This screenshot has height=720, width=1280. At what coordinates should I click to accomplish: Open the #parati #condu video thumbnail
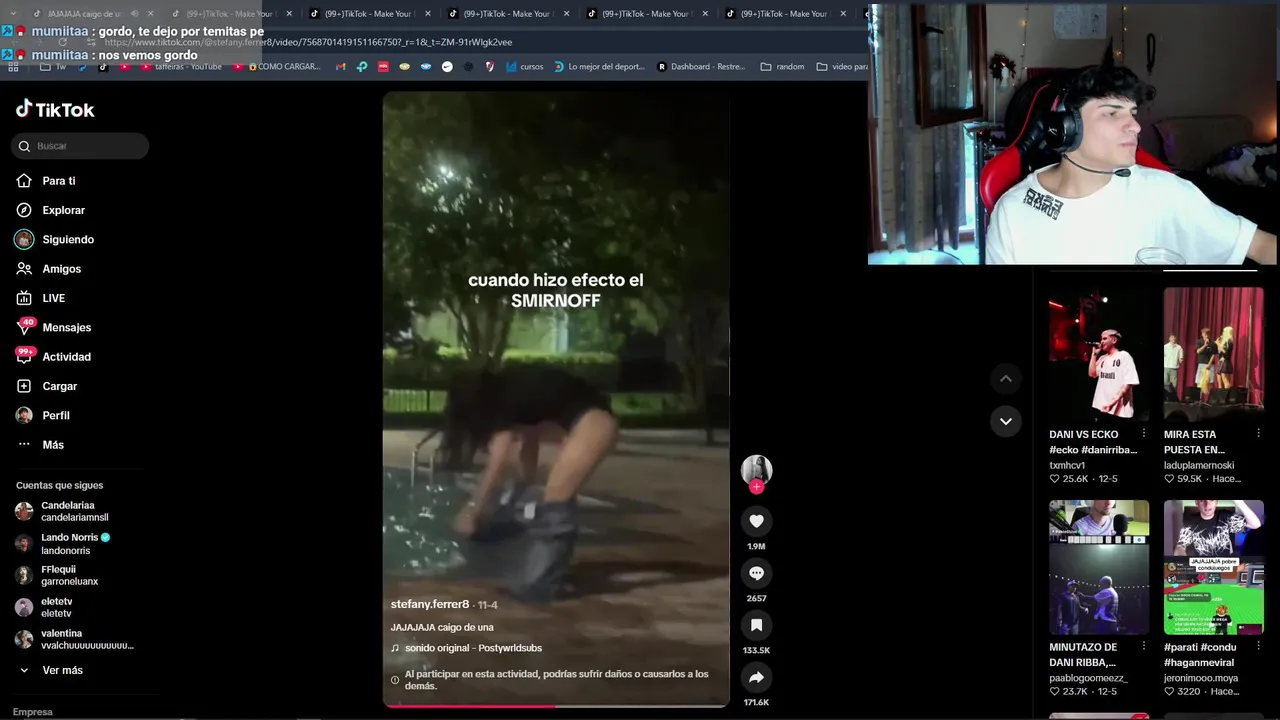[x=1213, y=567]
